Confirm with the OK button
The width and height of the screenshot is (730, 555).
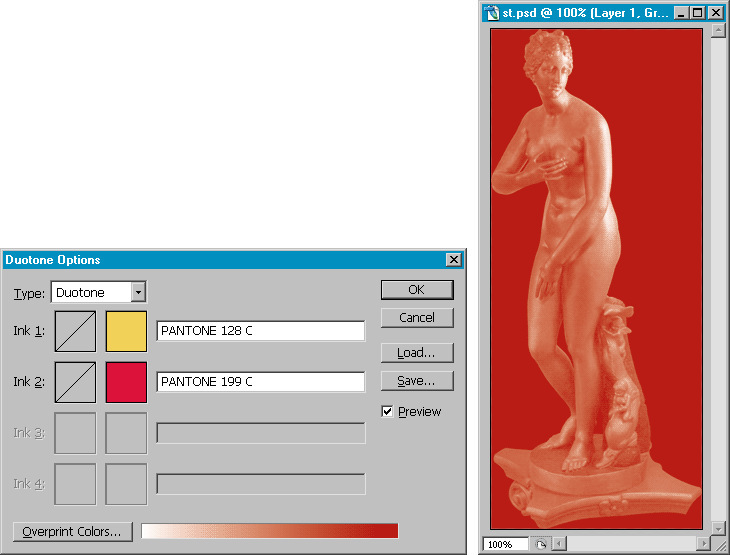tap(417, 290)
